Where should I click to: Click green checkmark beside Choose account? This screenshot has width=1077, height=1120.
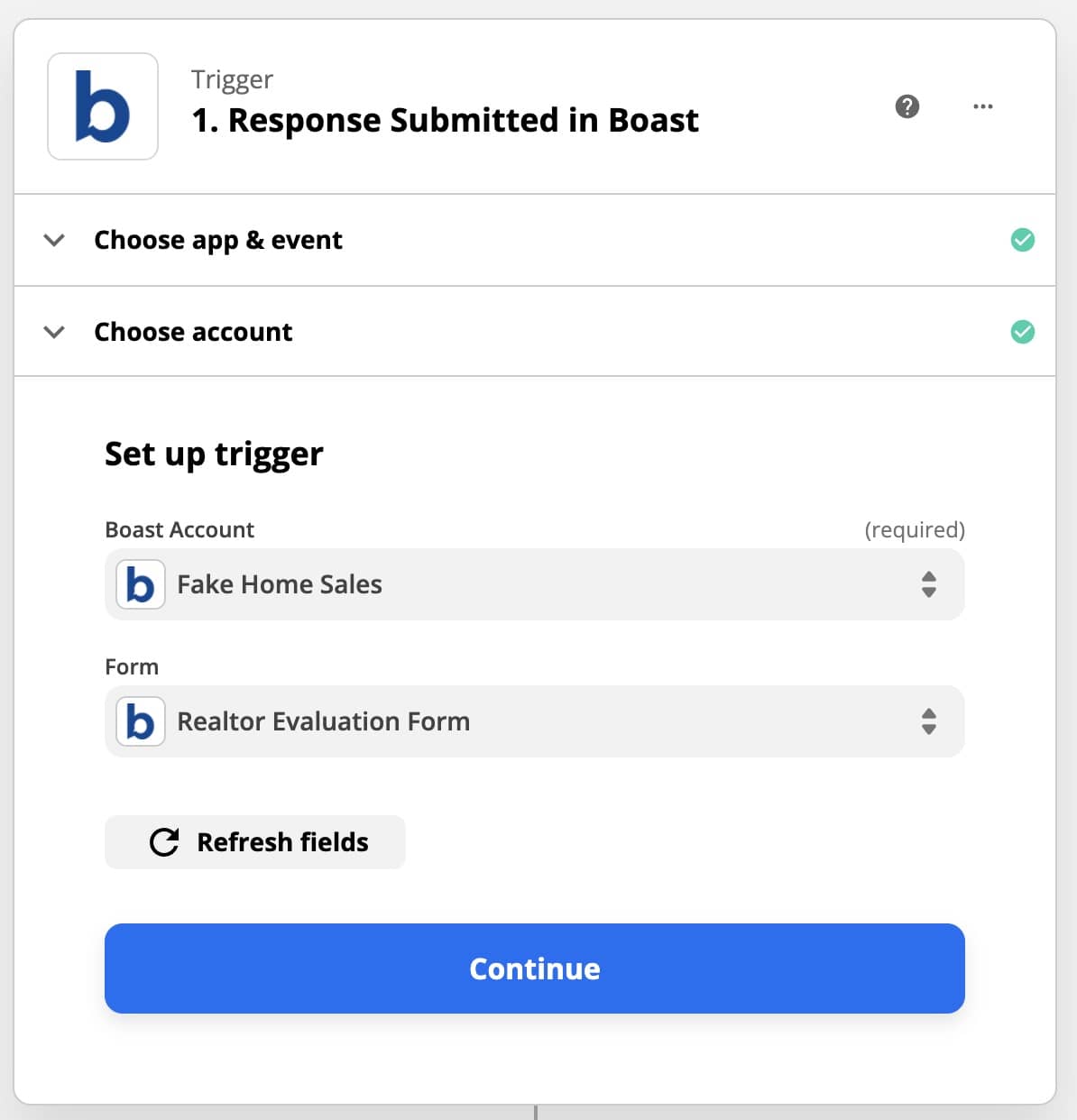pos(1022,332)
